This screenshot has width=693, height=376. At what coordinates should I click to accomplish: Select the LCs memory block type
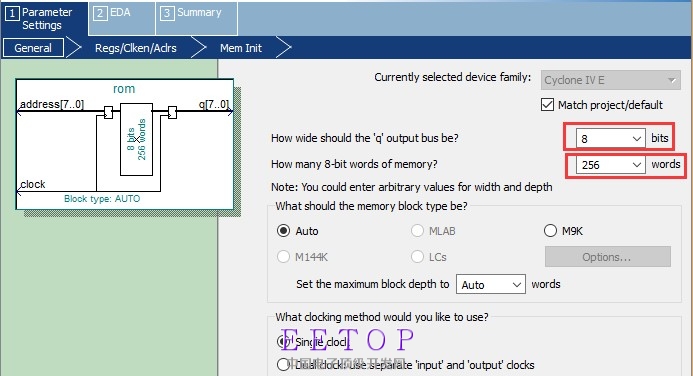417,257
